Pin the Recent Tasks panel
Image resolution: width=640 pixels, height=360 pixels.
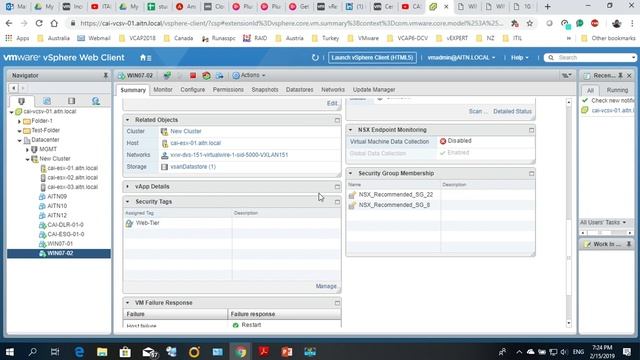[620, 76]
